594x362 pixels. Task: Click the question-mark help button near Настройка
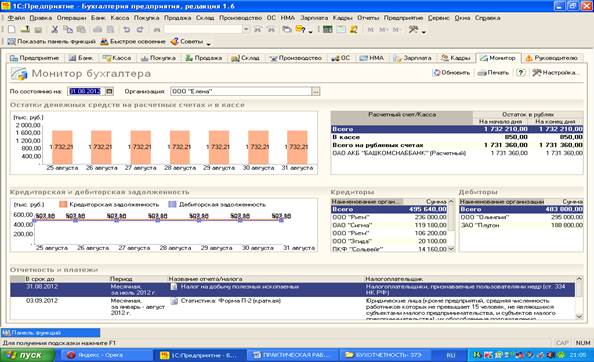coord(521,73)
